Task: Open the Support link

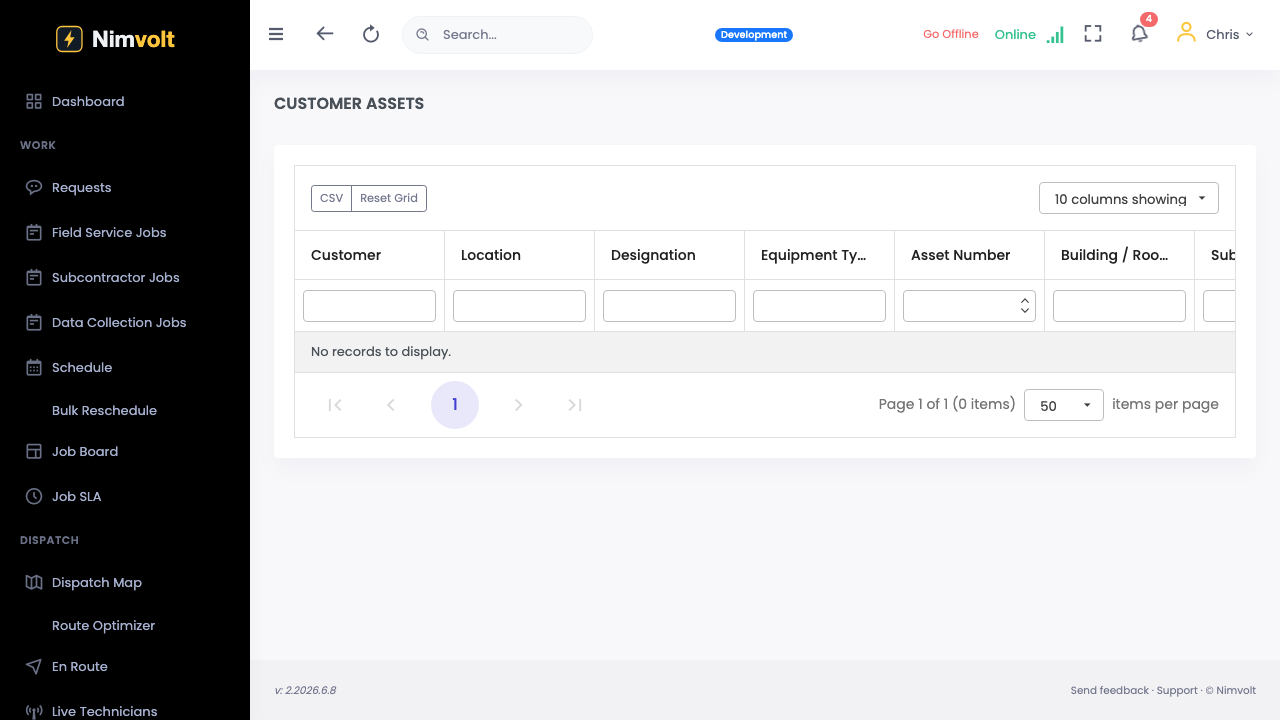Action: (x=1177, y=690)
